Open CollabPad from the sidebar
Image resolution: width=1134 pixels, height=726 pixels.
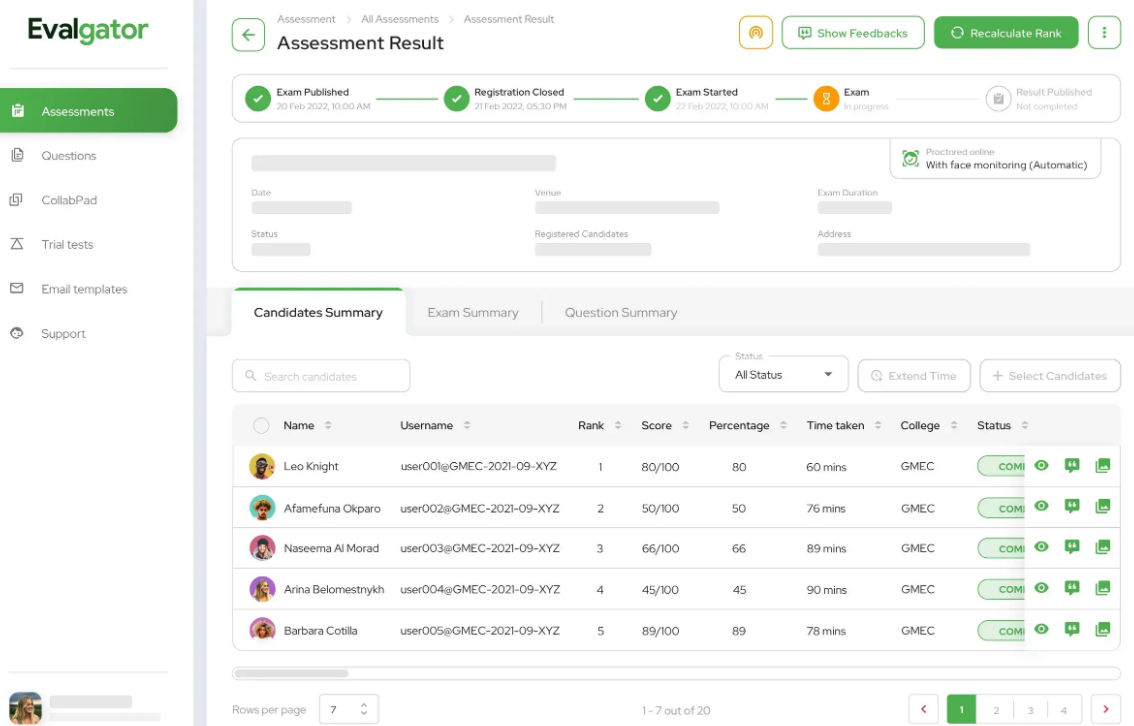click(70, 200)
